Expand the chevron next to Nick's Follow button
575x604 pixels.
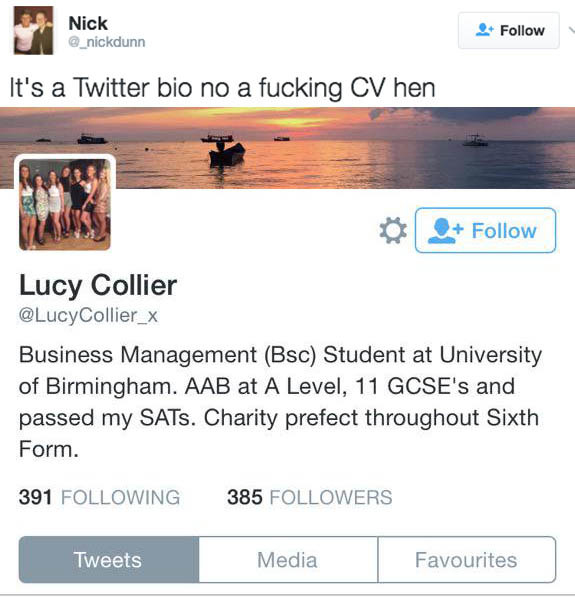571,30
